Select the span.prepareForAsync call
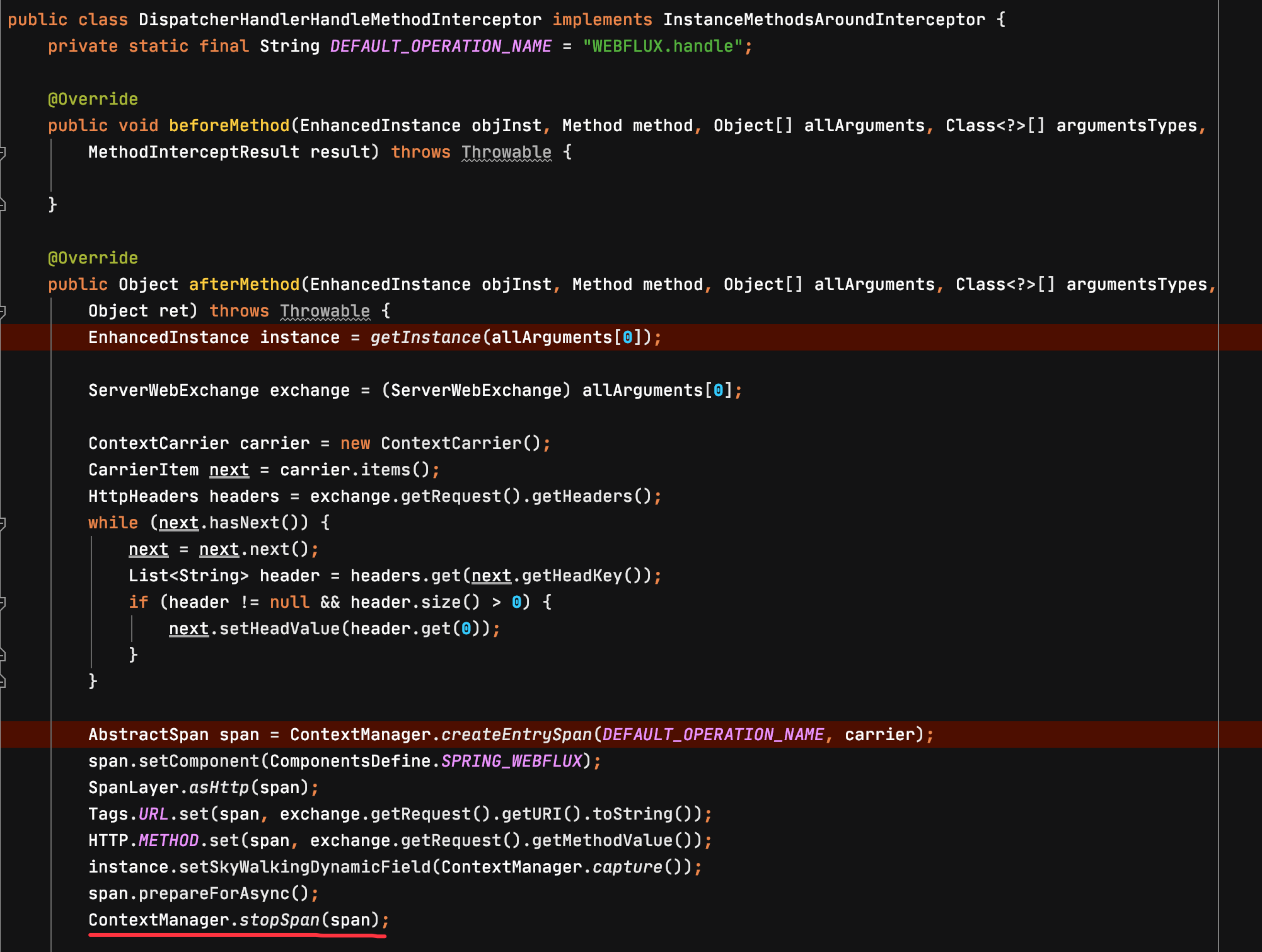 (x=202, y=893)
